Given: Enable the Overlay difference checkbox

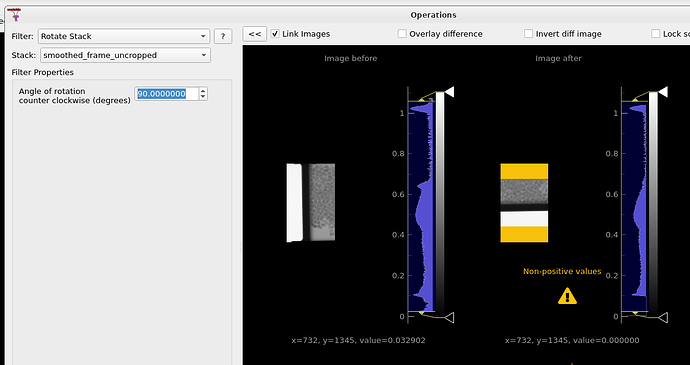Looking at the screenshot, I should coord(402,34).
